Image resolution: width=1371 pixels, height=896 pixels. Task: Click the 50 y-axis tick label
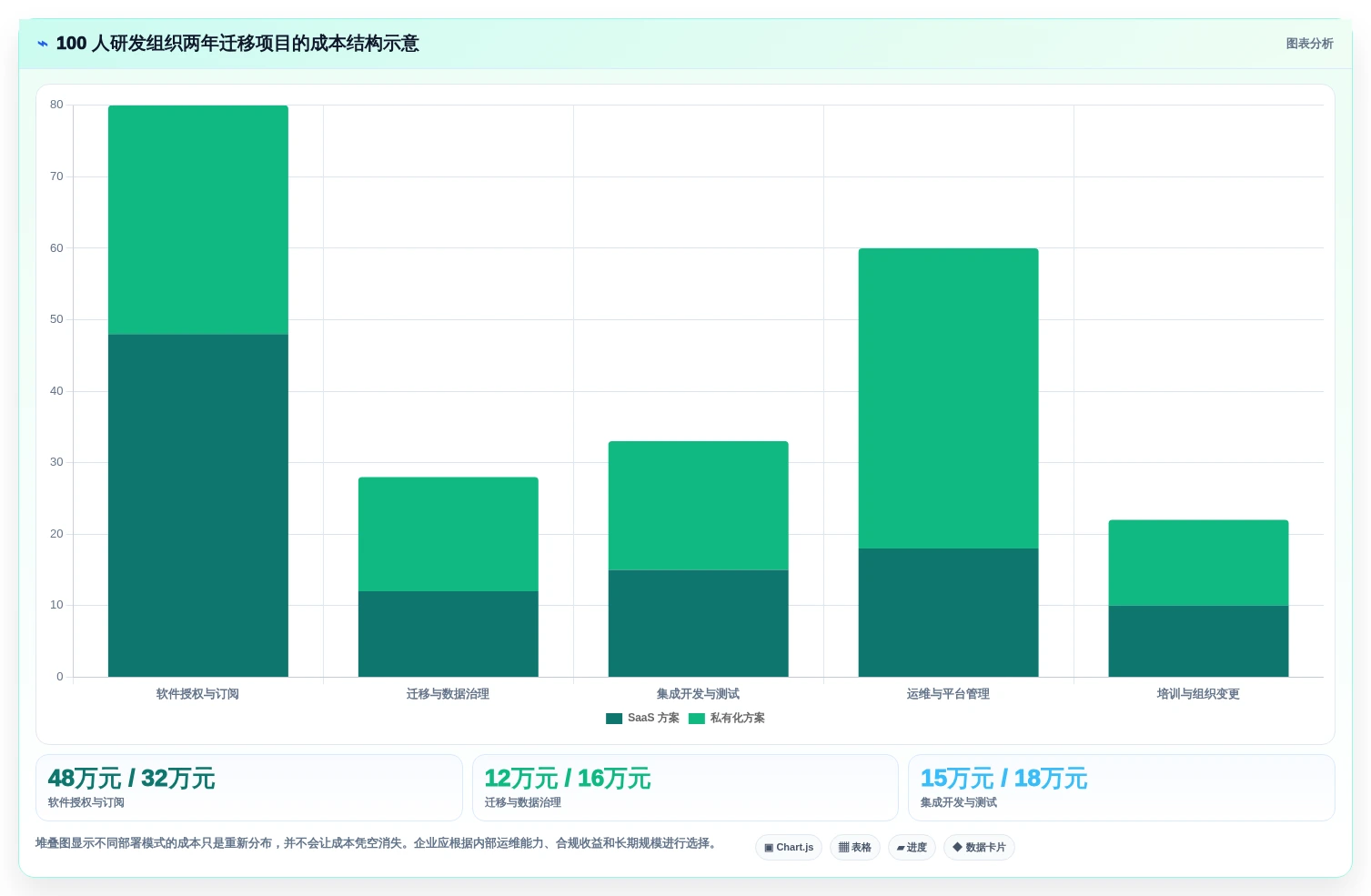(x=56, y=319)
